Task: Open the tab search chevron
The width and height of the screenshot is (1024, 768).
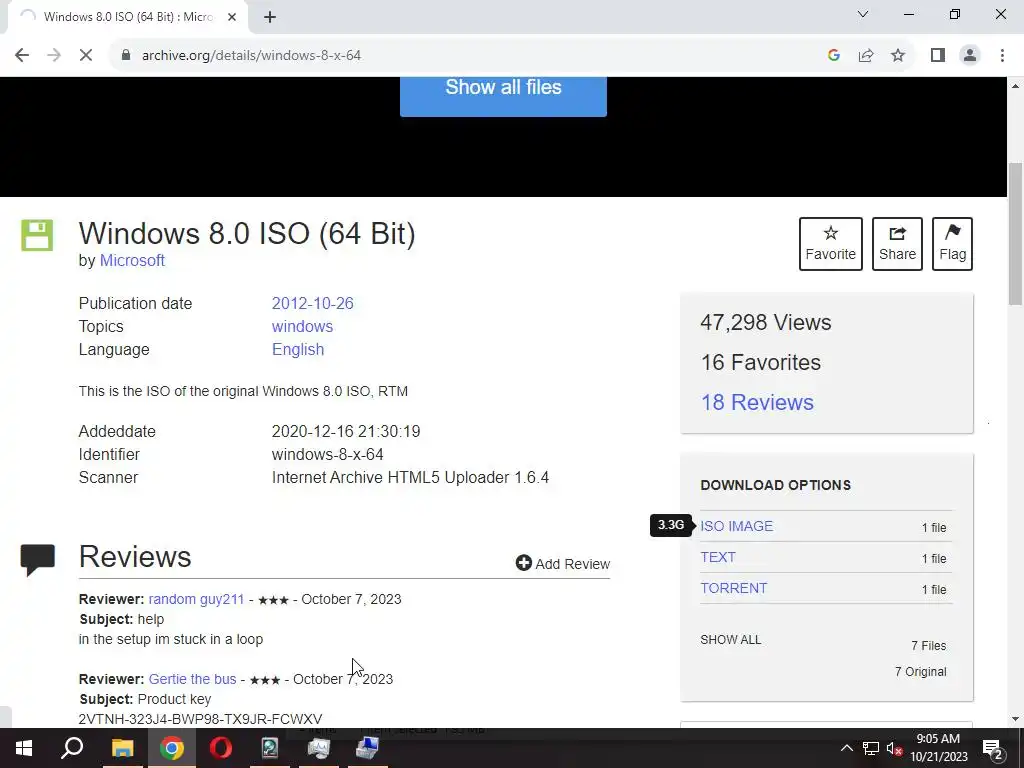Action: pos(863,14)
